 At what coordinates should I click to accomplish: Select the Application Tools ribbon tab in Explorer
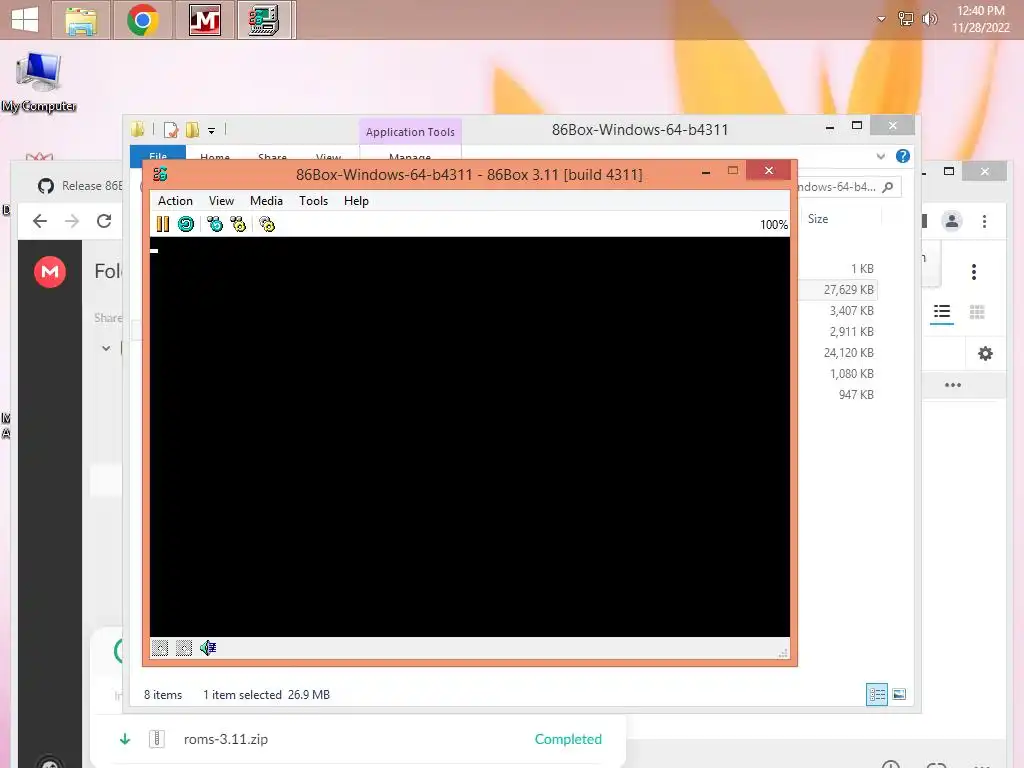pos(410,132)
